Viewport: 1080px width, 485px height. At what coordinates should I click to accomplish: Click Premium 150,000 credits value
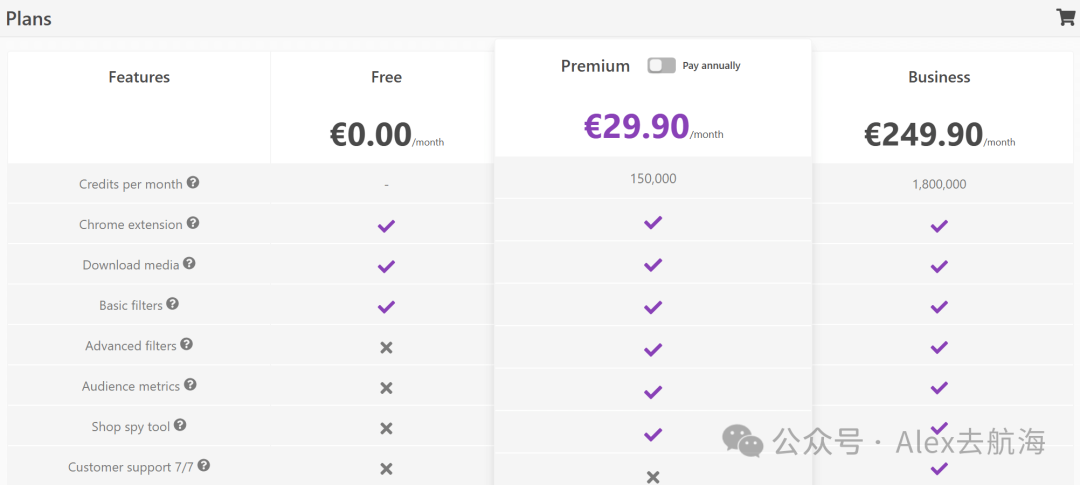pos(653,179)
